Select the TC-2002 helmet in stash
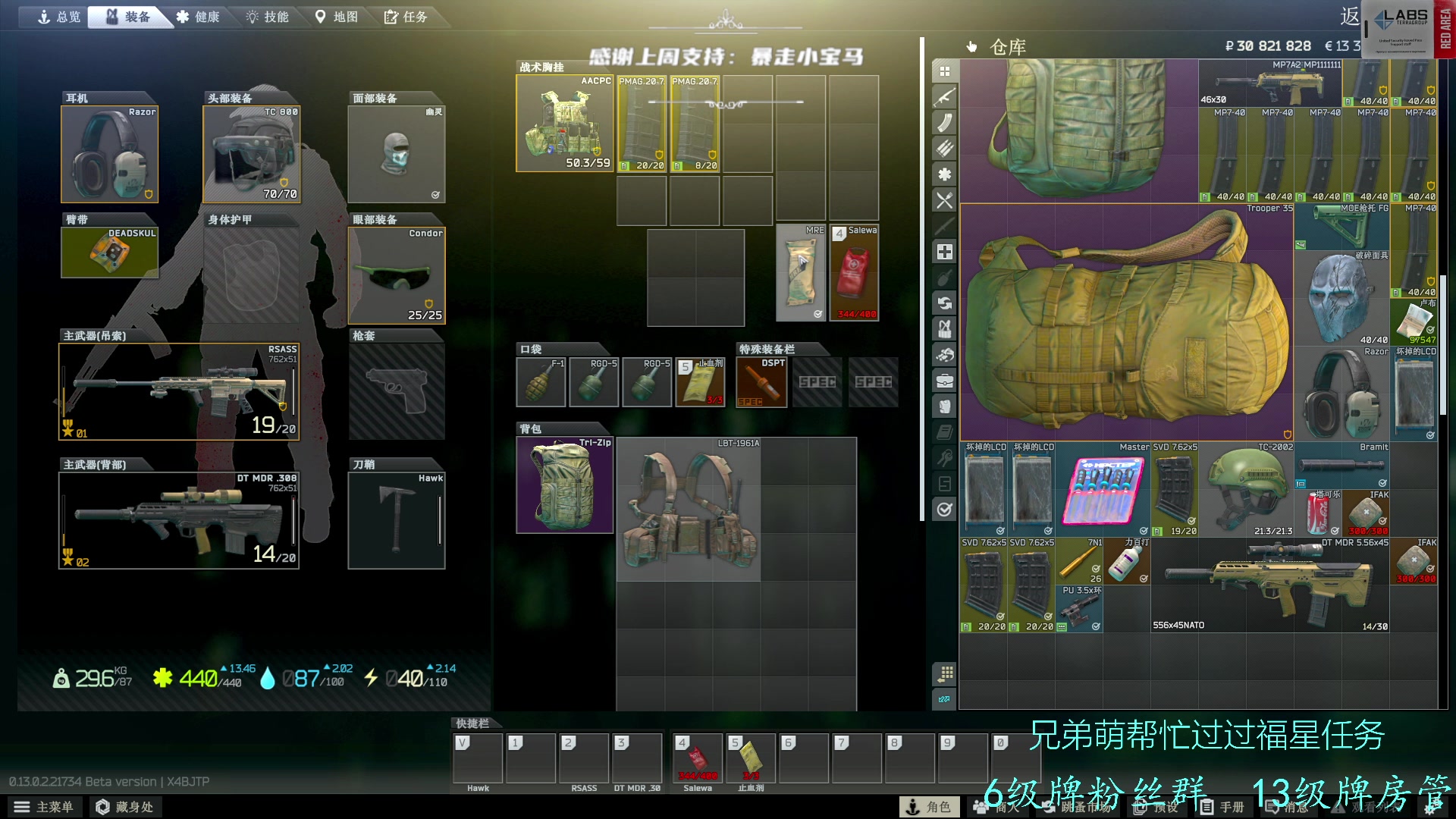 click(x=1246, y=489)
